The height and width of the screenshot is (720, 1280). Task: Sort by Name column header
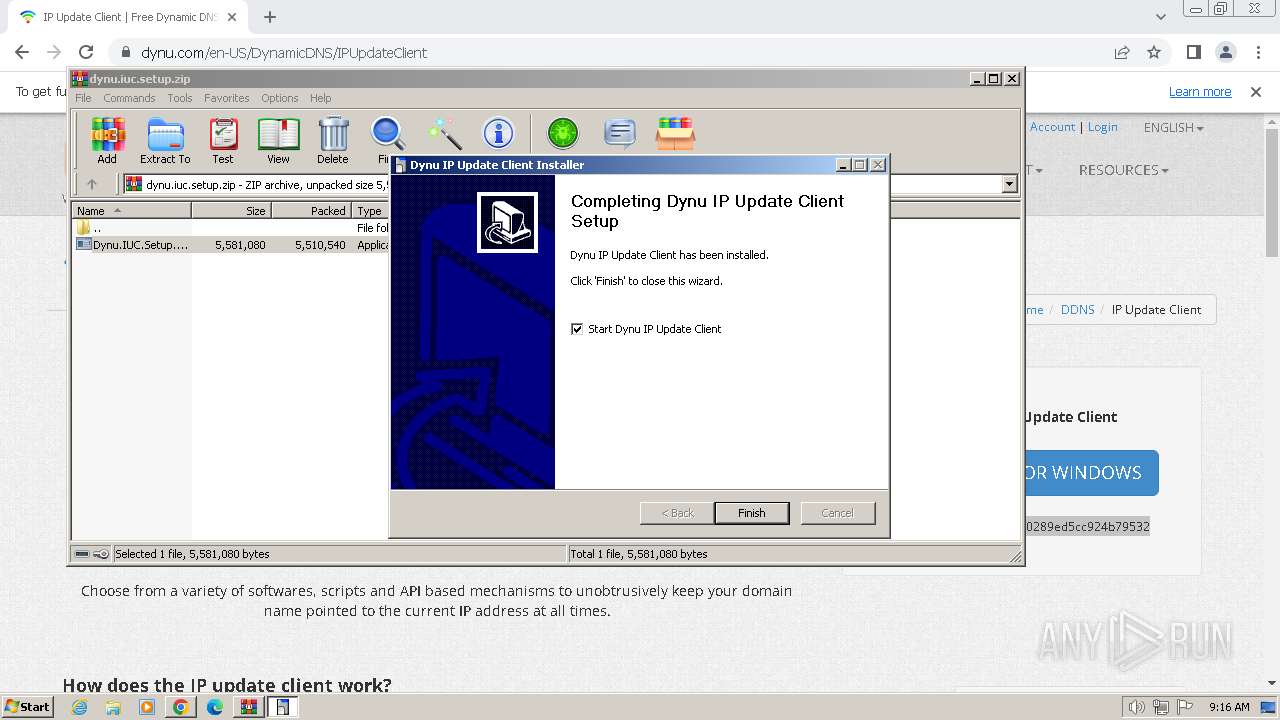click(131, 211)
